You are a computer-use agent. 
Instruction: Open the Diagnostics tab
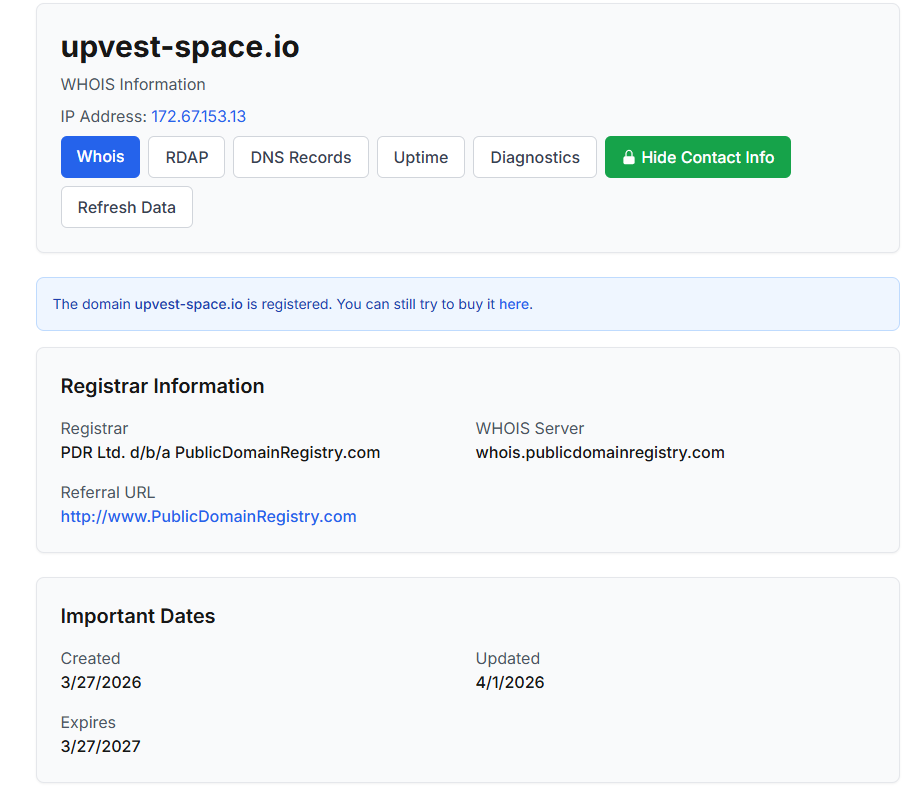click(534, 157)
